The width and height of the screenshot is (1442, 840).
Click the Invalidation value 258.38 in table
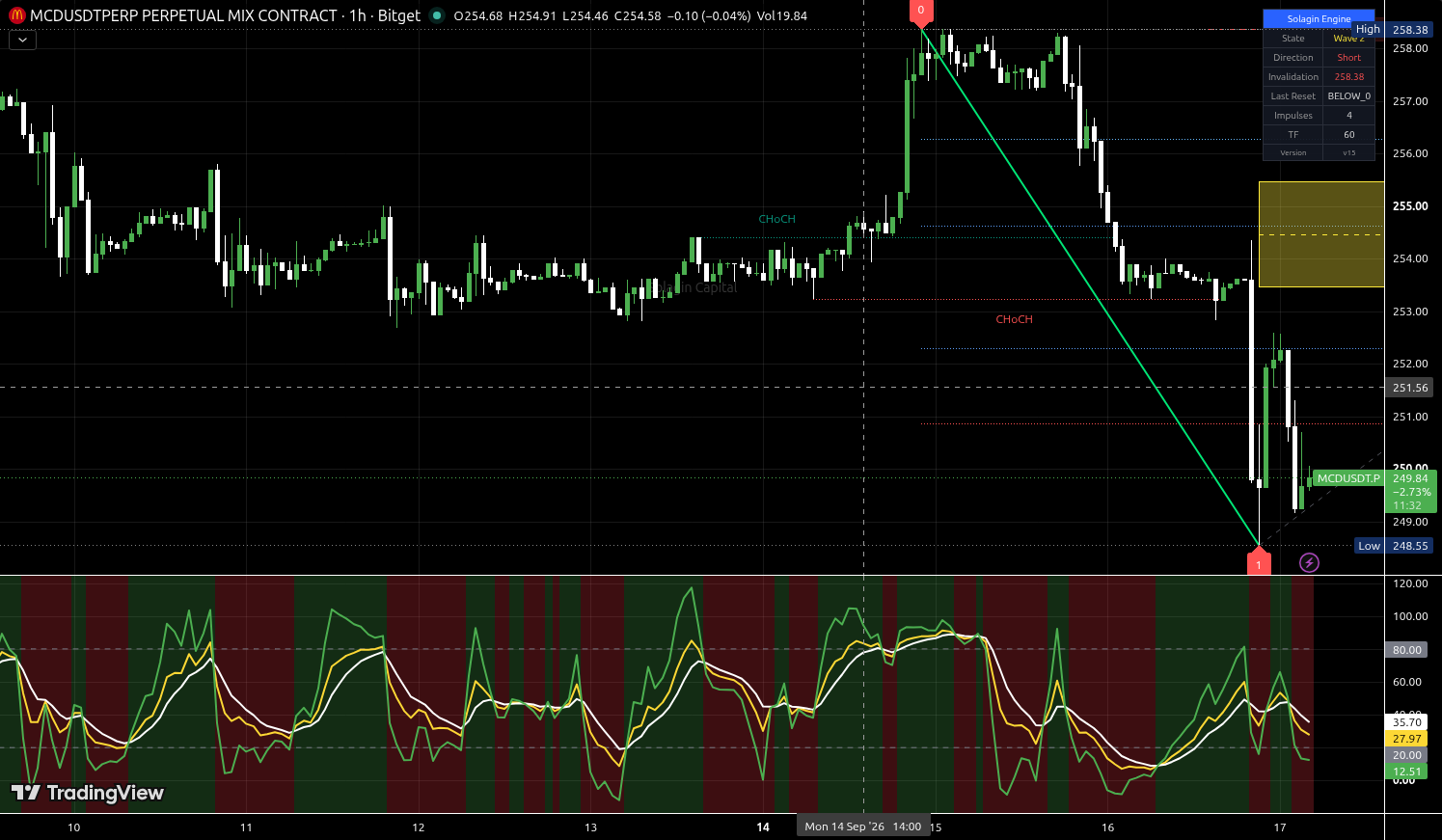(1348, 77)
